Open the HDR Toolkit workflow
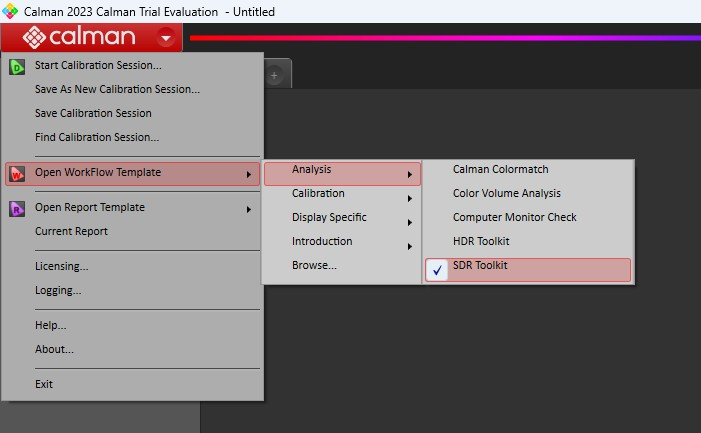701x433 pixels. (x=481, y=241)
